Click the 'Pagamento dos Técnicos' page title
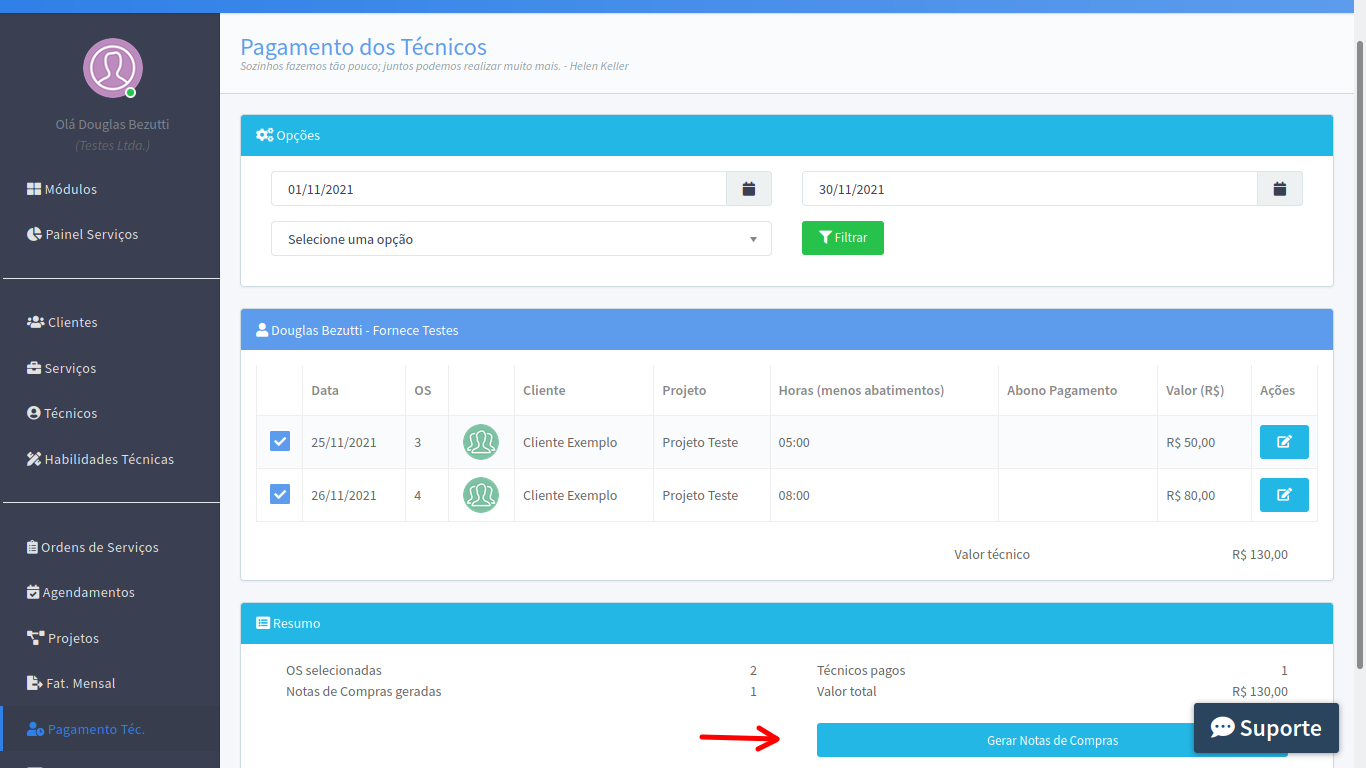The image size is (1366, 768). (x=363, y=47)
